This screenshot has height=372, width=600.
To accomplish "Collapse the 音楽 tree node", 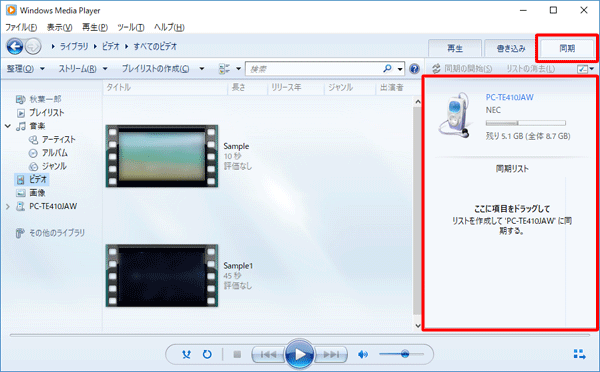I will coord(8,126).
